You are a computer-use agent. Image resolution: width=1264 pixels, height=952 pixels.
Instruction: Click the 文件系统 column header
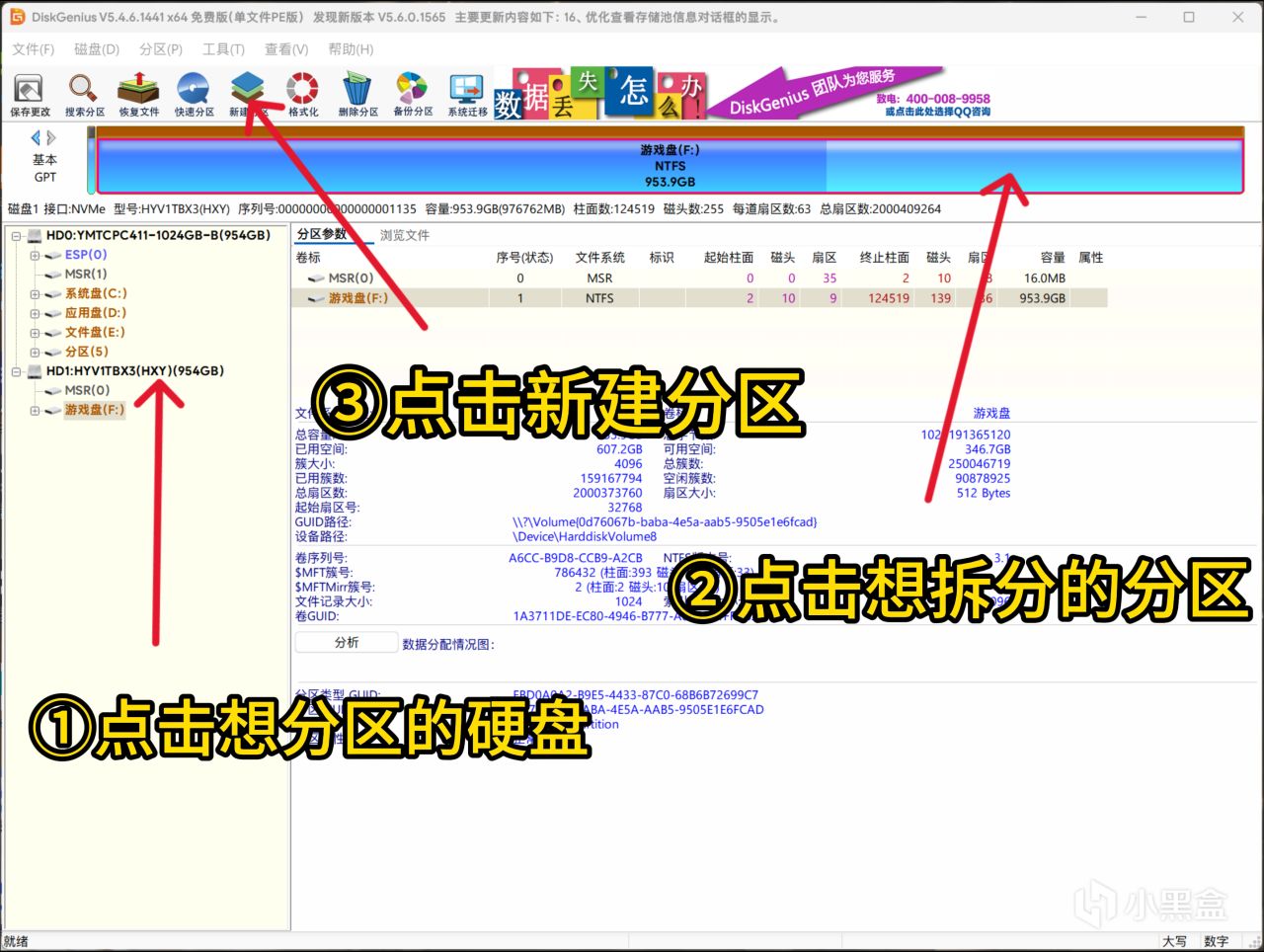[x=599, y=258]
